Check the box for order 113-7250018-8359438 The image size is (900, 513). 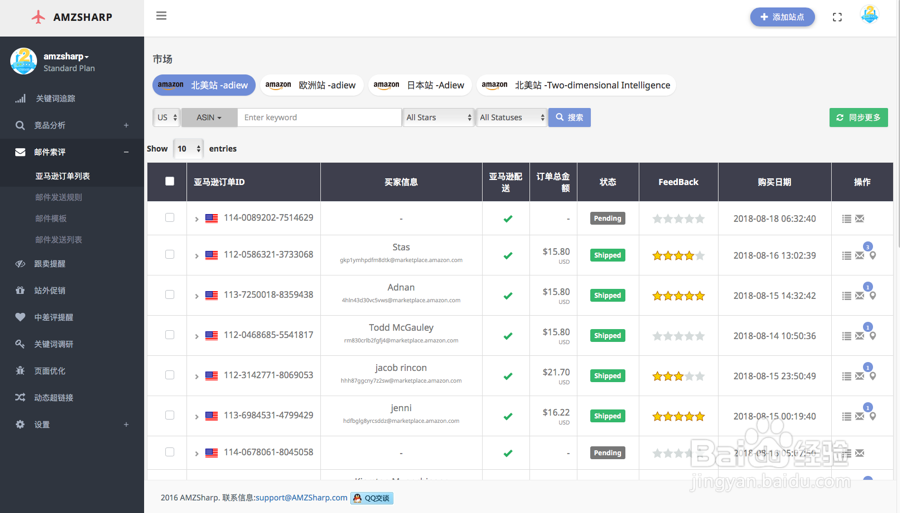[x=169, y=294]
